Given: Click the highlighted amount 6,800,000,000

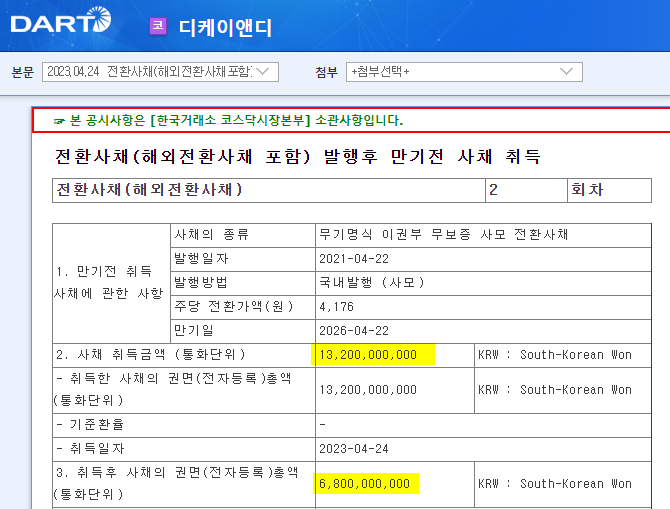Looking at the screenshot, I should (364, 484).
